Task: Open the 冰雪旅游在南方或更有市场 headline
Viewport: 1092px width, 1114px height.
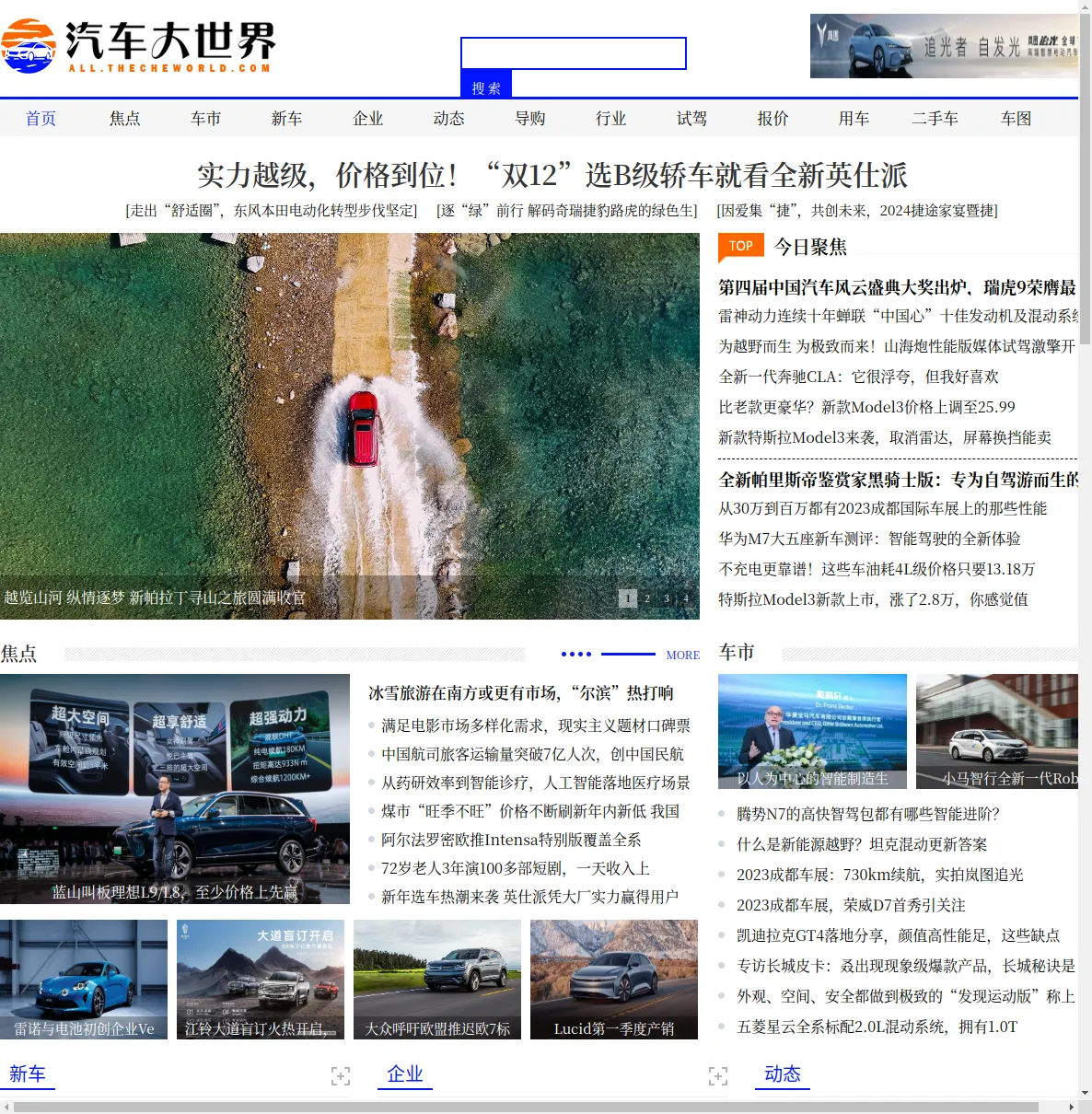Action: 521,693
